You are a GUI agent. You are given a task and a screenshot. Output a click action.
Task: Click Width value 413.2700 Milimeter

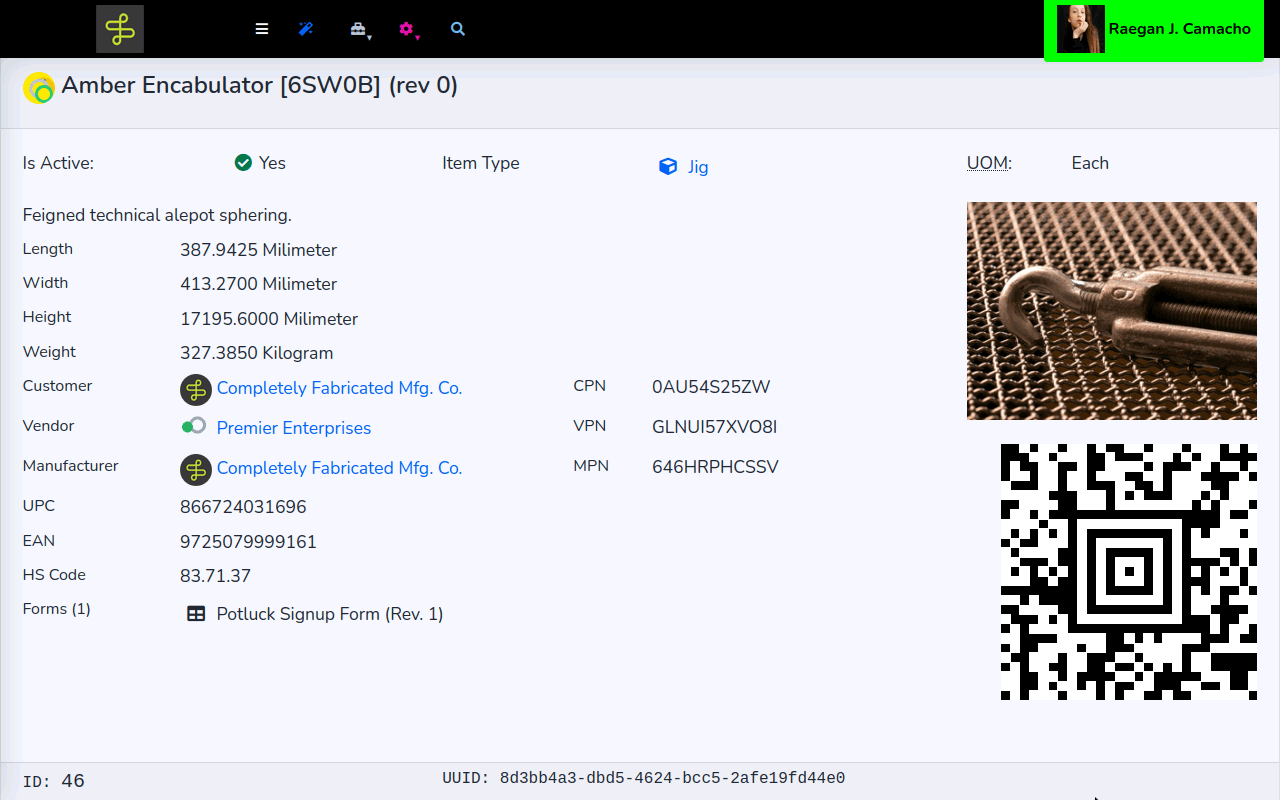tap(258, 284)
